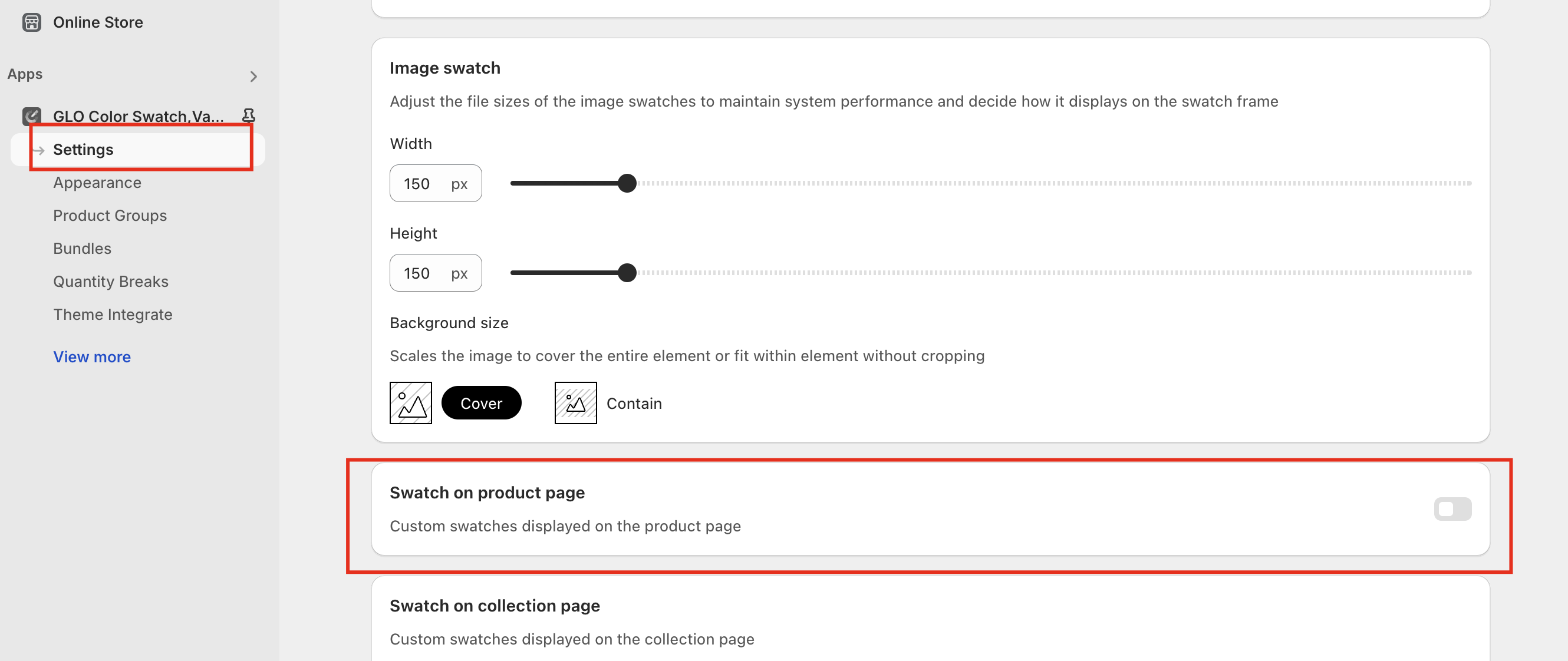Screen dimensions: 1568x661
Task: Click the arrow icon beside Settings
Action: click(x=39, y=150)
